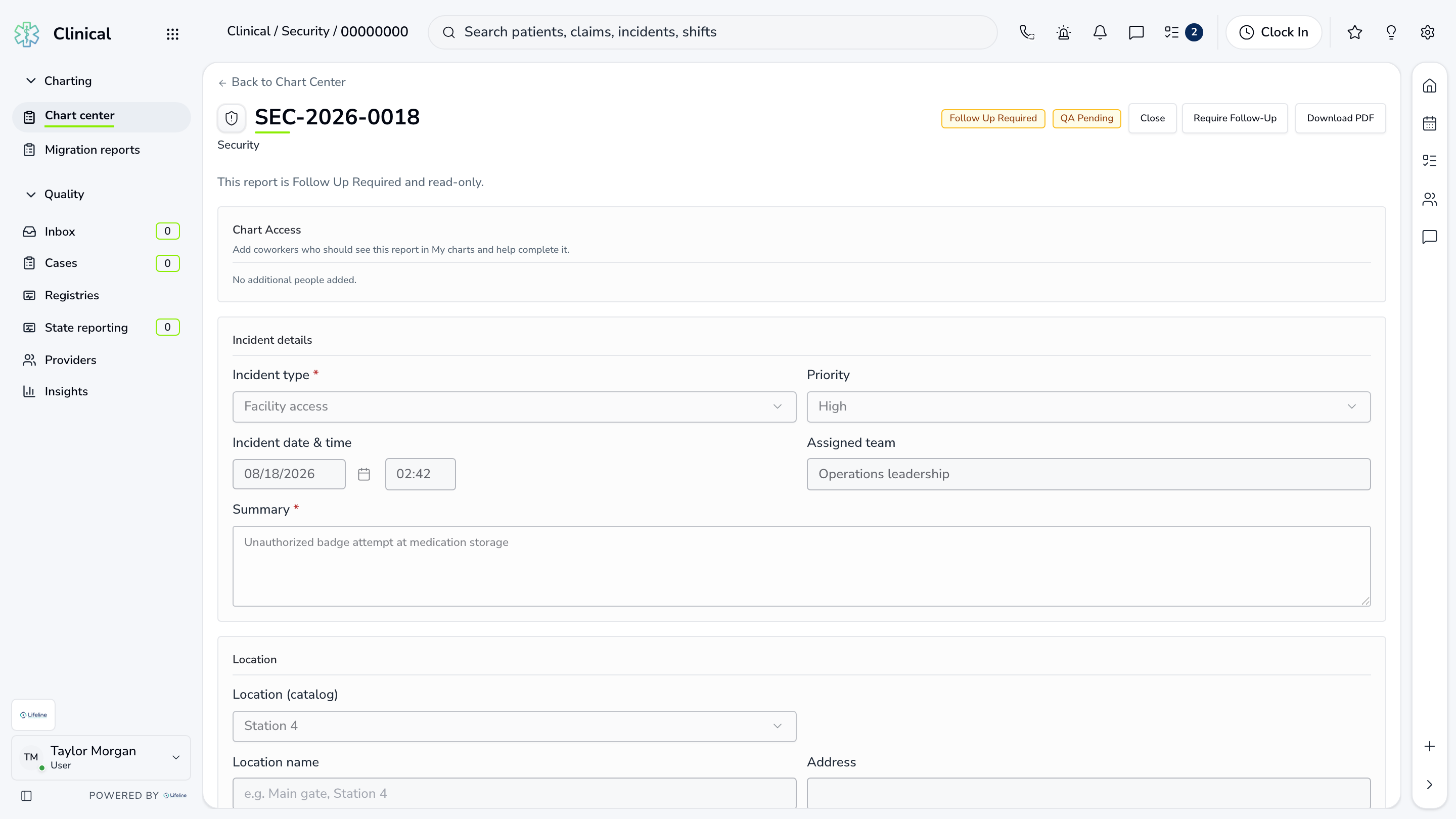Open checklist icon in right rail
The width and height of the screenshot is (1456, 819).
[1429, 161]
